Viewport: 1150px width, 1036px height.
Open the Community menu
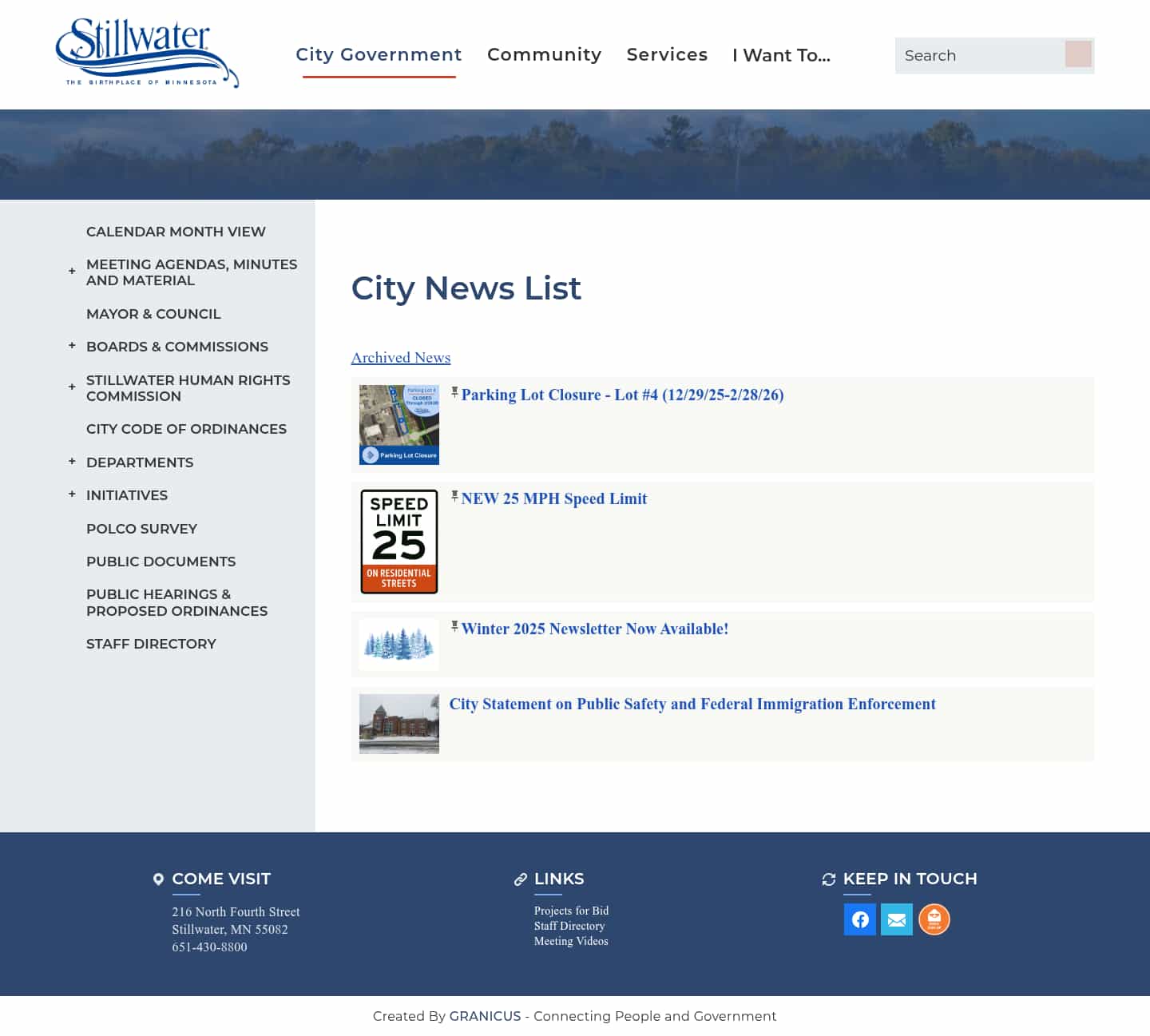click(544, 54)
